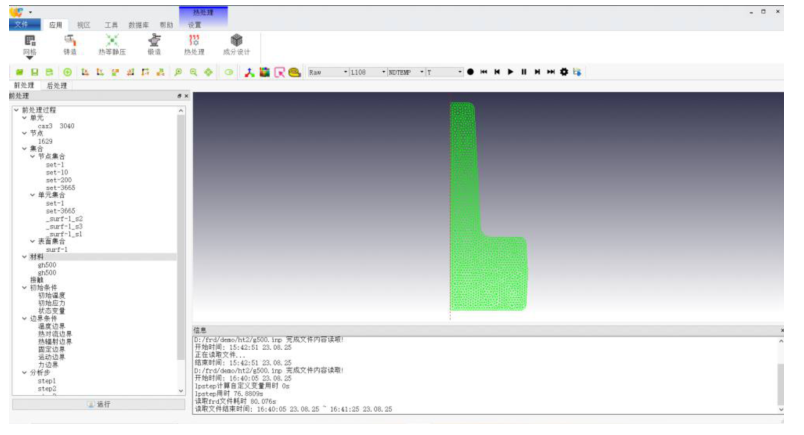The width and height of the screenshot is (804, 435).
Task: Click the yellow tape measure icon
Action: (x=294, y=72)
